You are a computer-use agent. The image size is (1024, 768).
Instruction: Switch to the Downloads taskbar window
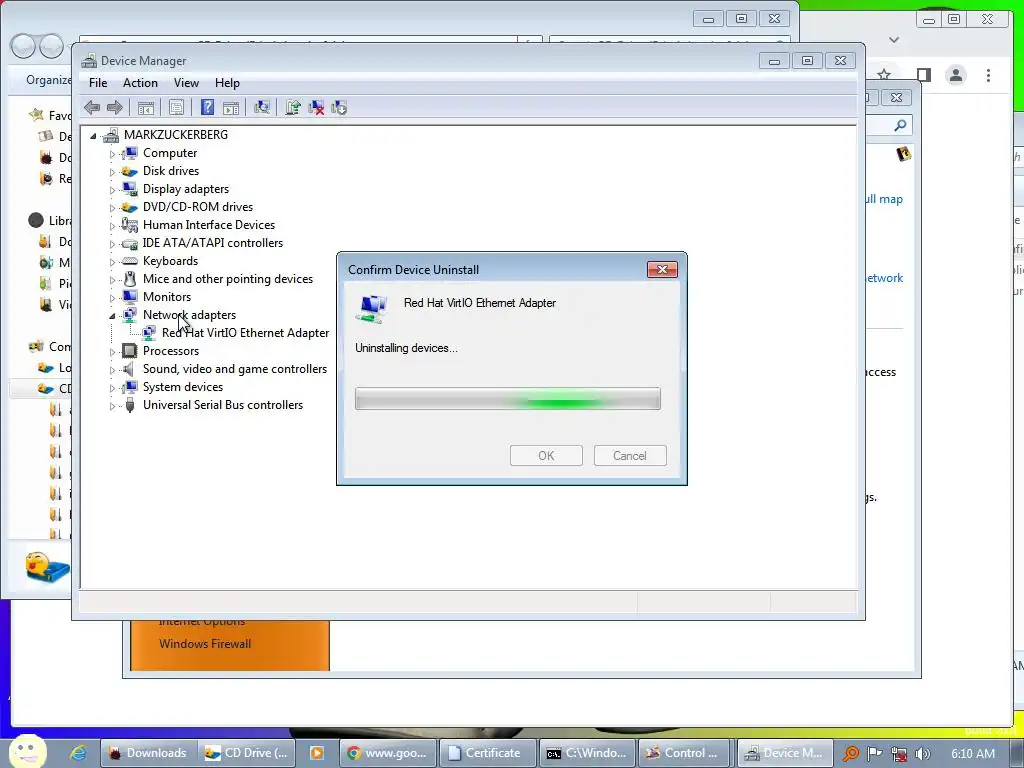point(148,753)
